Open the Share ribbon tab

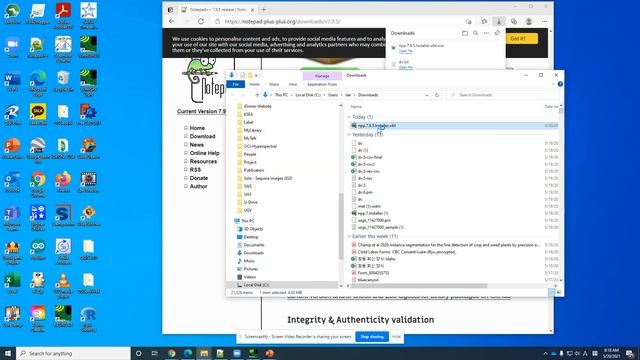click(x=274, y=84)
